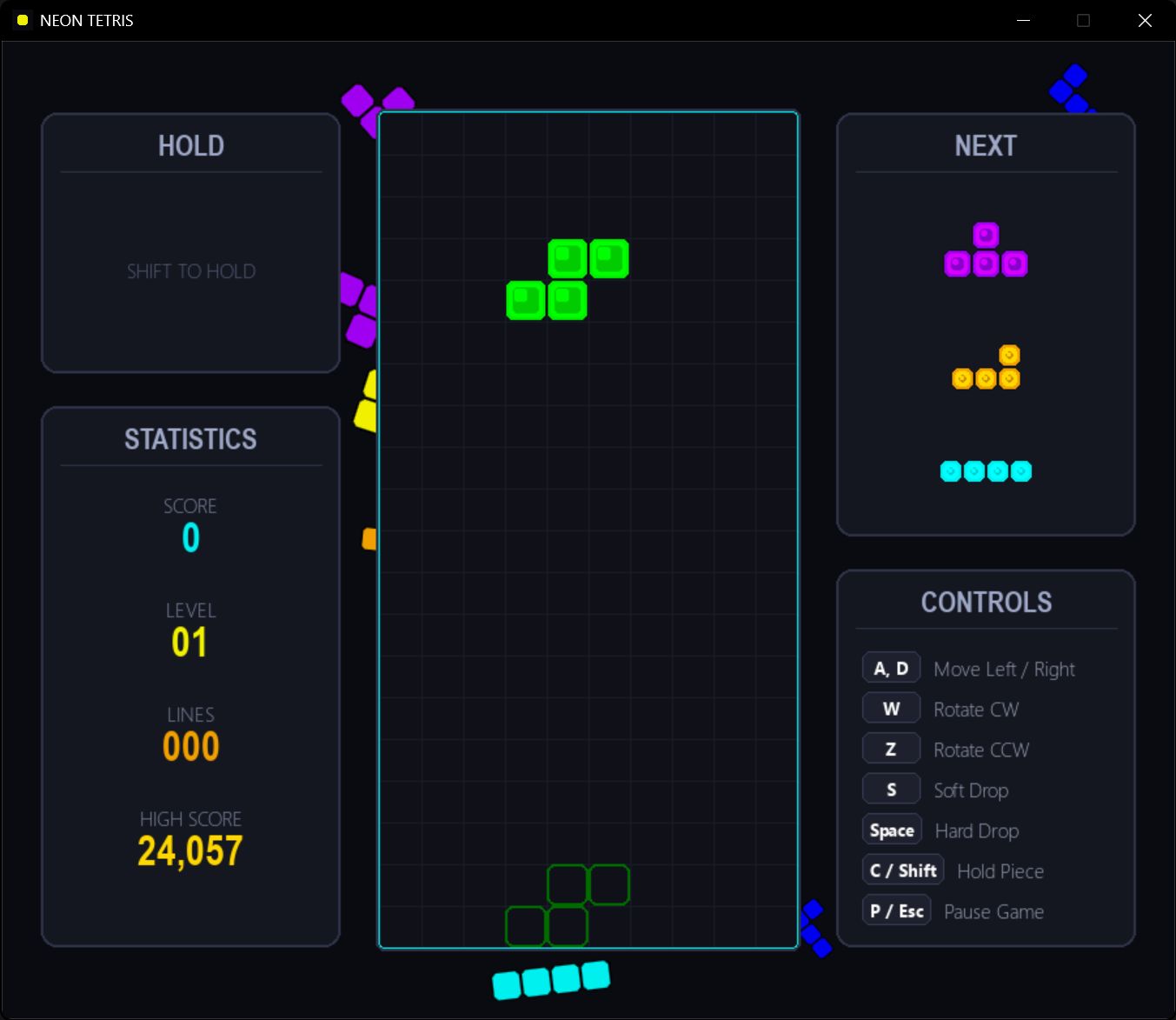Click the W key badge

tap(891, 709)
